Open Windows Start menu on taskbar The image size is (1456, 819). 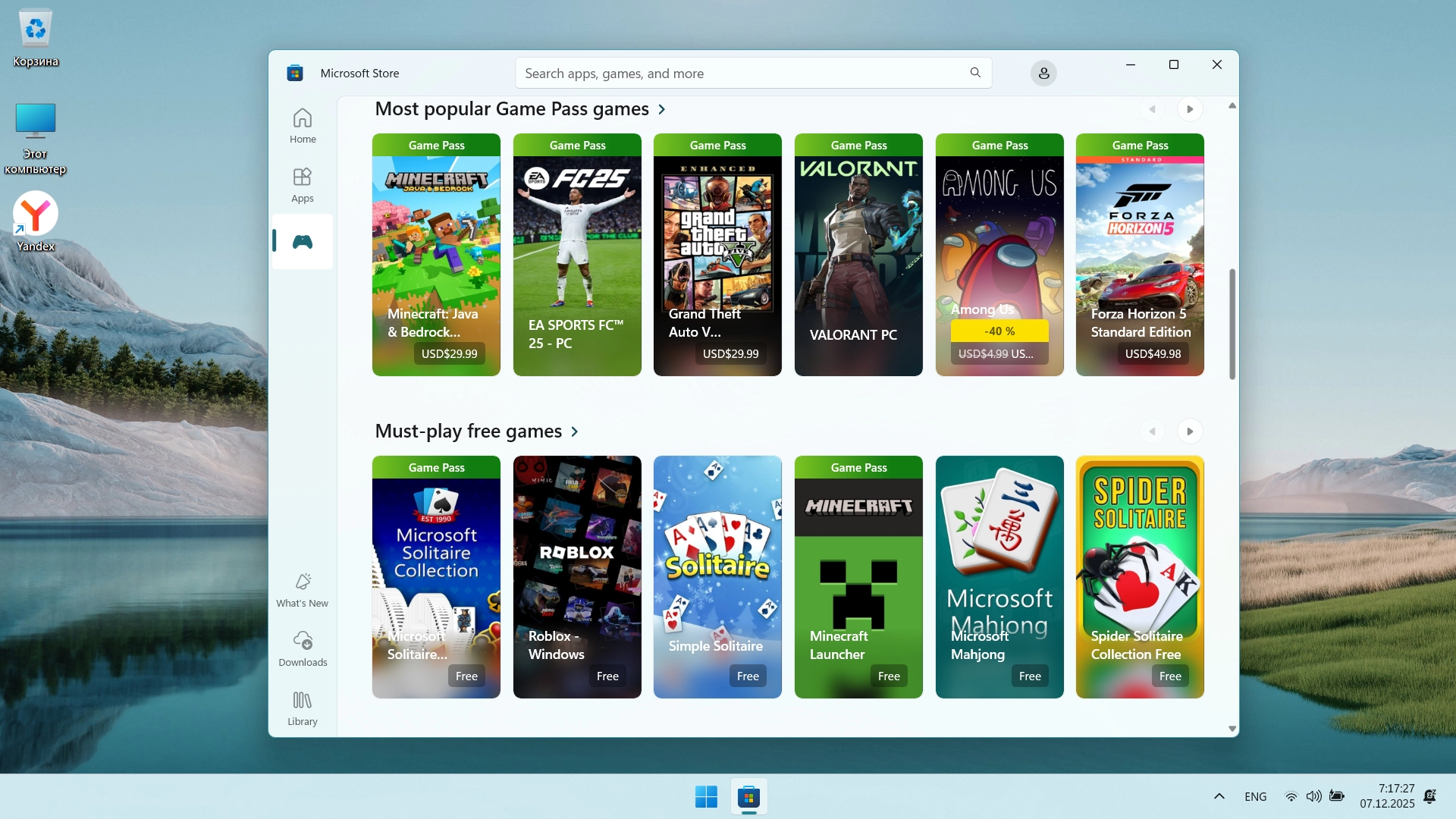click(706, 797)
